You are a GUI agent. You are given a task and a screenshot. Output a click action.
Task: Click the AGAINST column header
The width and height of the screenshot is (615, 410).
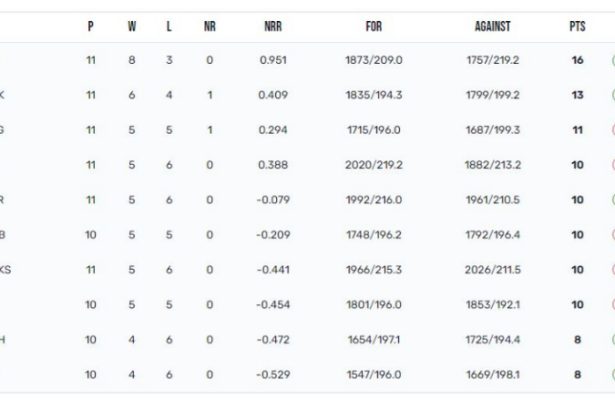click(x=493, y=27)
